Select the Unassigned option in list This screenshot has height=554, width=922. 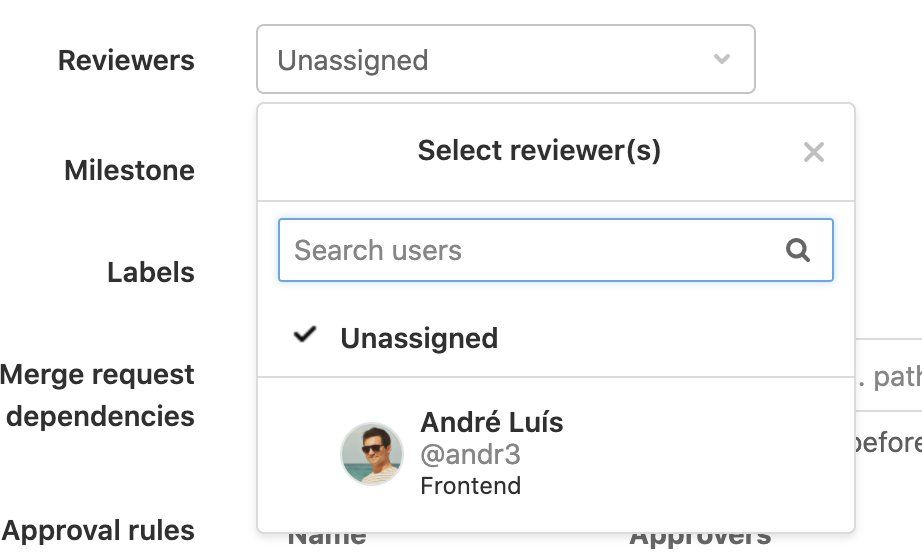(419, 338)
